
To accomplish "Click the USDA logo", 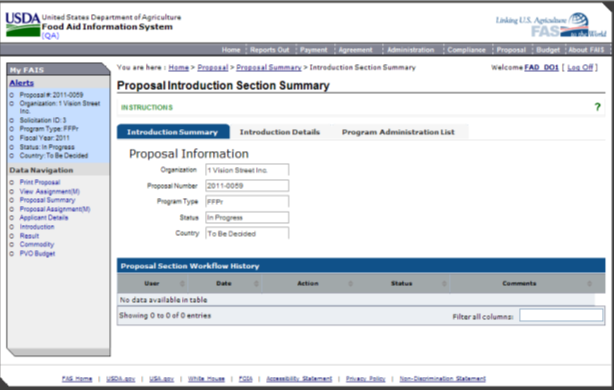I will 23,24.
